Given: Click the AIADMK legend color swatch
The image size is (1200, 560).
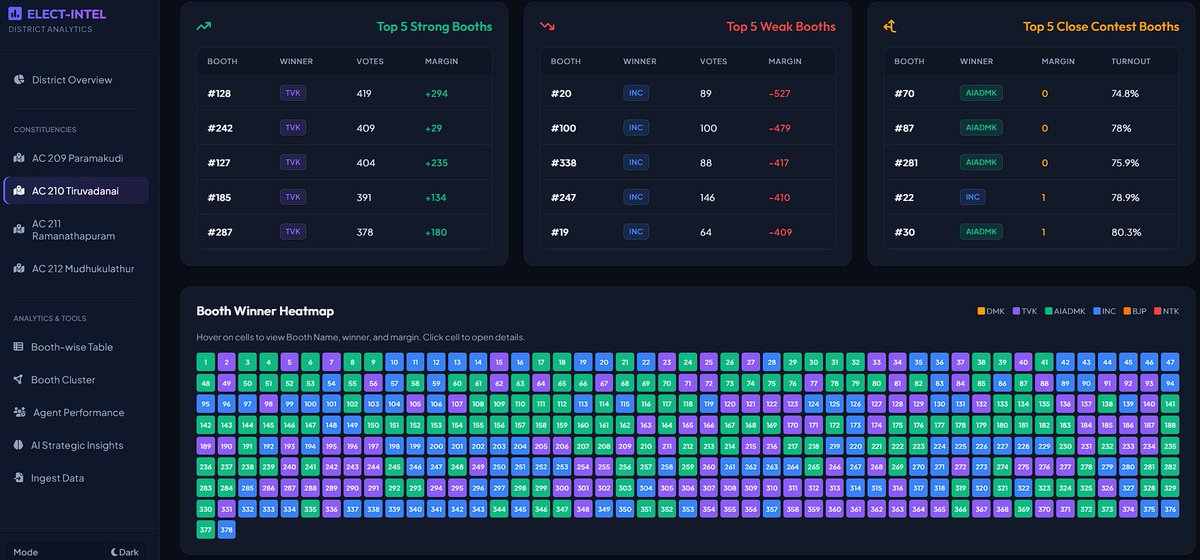Looking at the screenshot, I should (x=1048, y=311).
